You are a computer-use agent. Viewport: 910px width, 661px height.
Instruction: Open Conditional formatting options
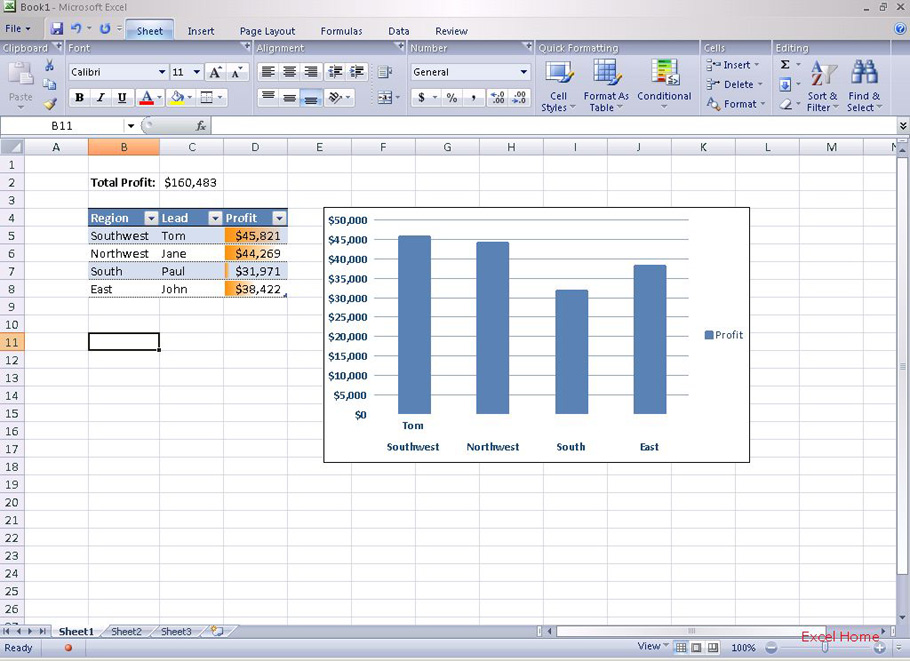[x=664, y=86]
